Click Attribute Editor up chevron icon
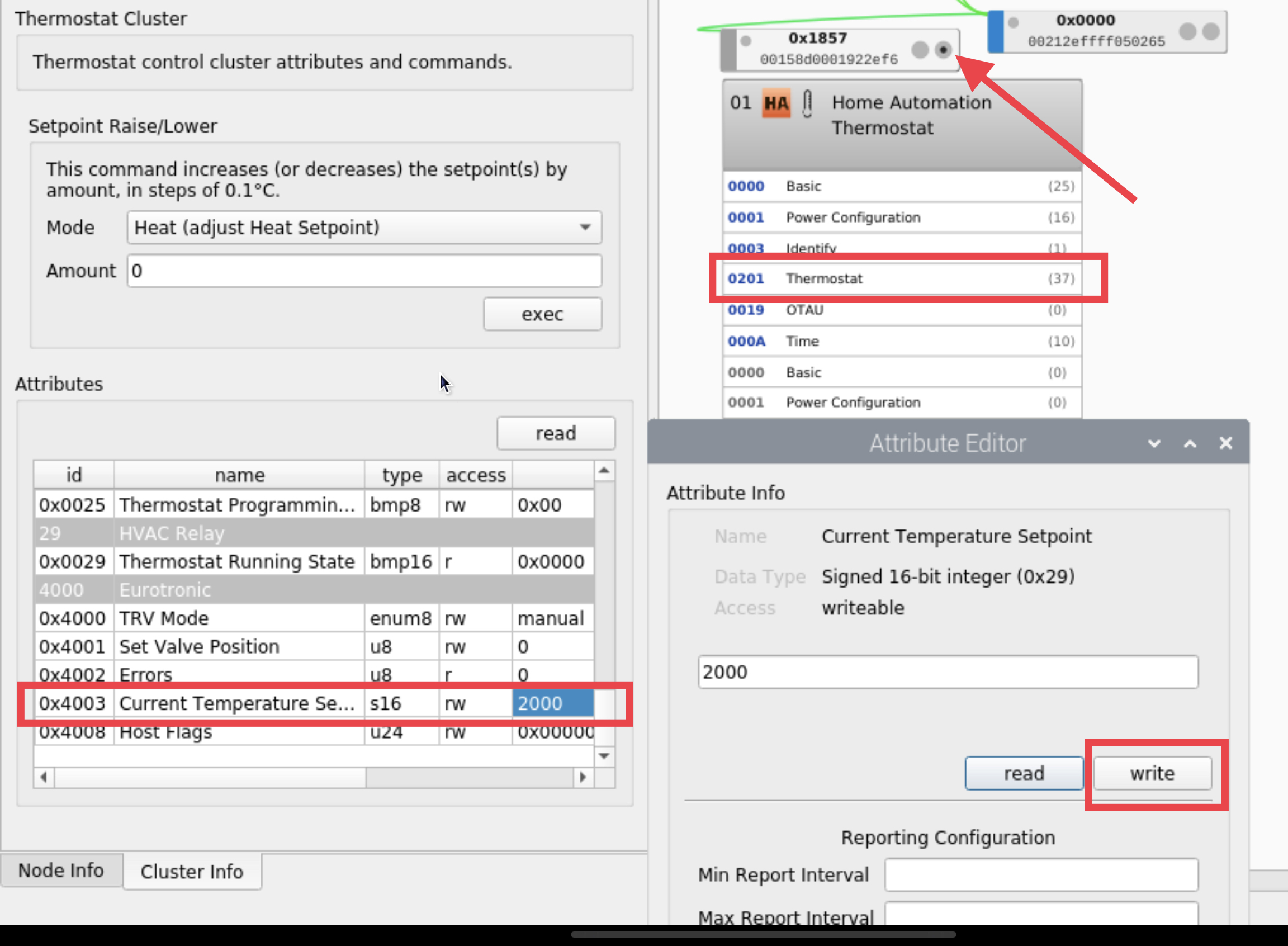Viewport: 1288px width, 946px height. (1190, 443)
